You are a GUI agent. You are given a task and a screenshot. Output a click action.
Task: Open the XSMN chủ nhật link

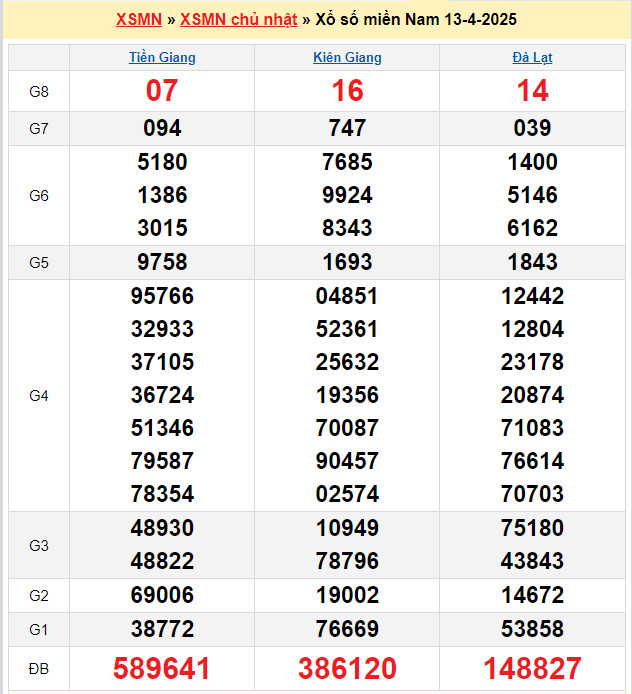238,20
